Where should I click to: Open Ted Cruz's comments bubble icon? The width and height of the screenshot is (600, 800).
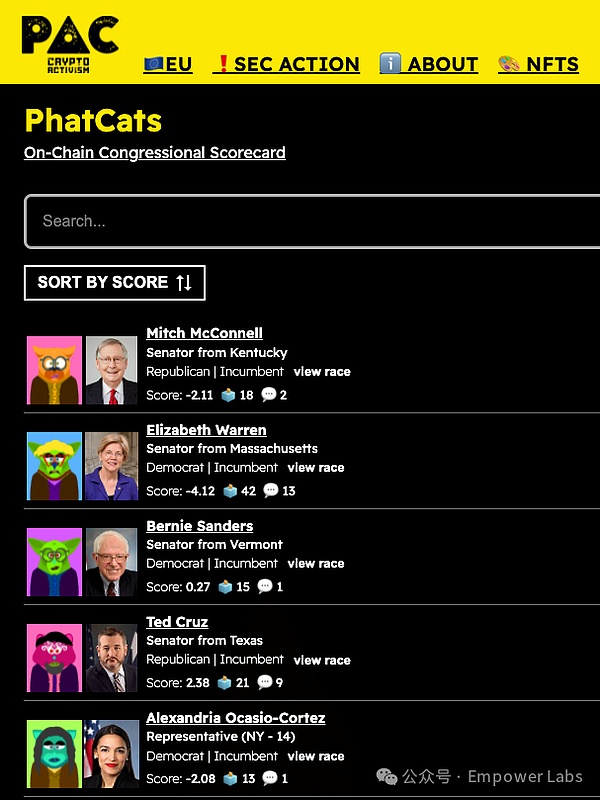point(265,683)
